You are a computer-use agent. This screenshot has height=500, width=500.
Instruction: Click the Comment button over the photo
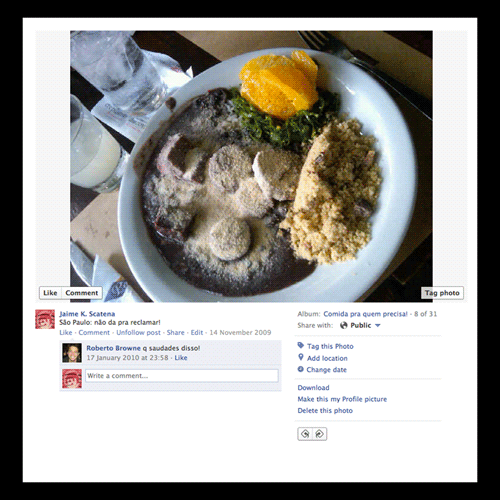82,293
